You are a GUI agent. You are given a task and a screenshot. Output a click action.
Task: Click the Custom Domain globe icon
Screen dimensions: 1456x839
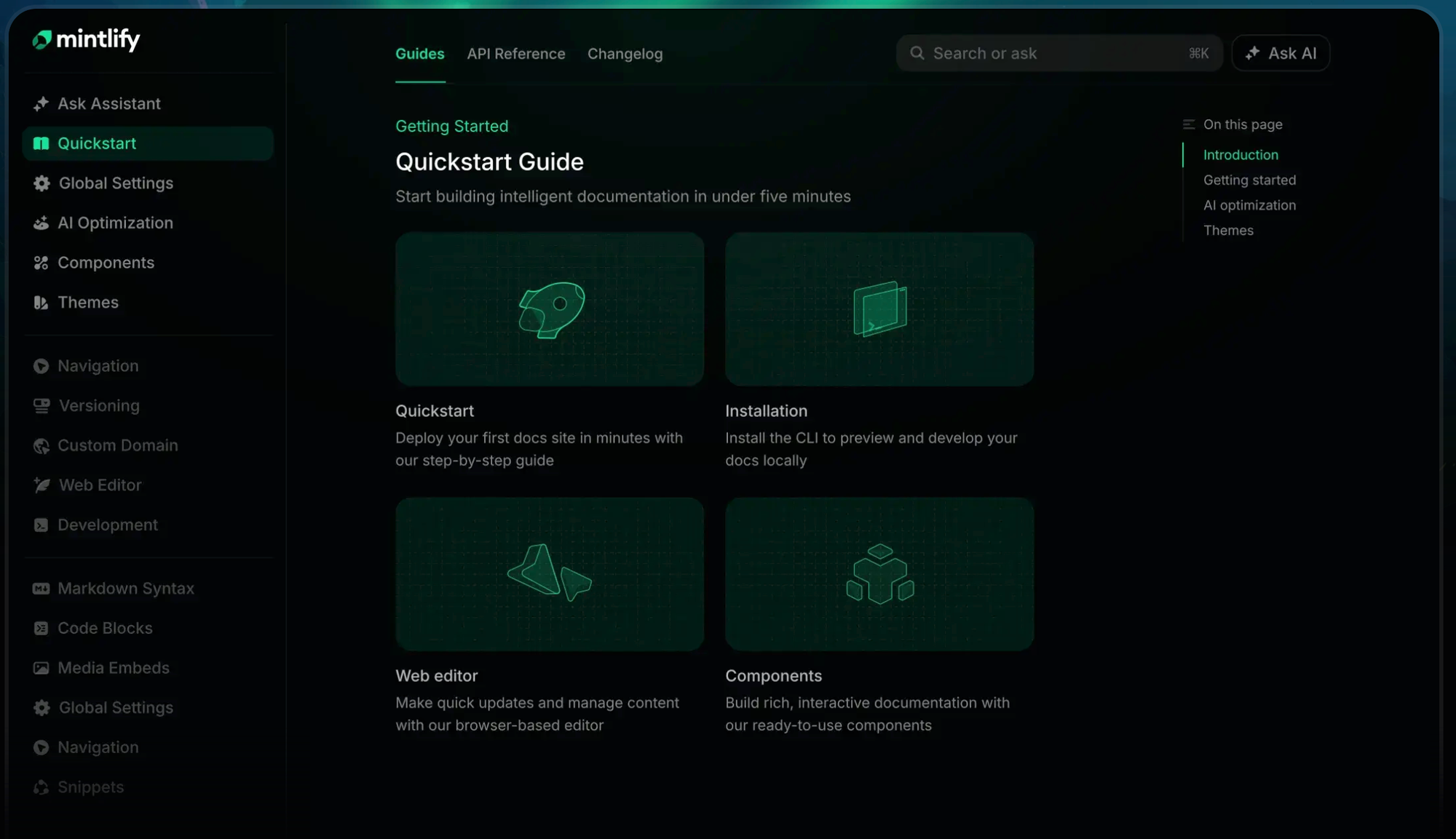click(x=41, y=446)
